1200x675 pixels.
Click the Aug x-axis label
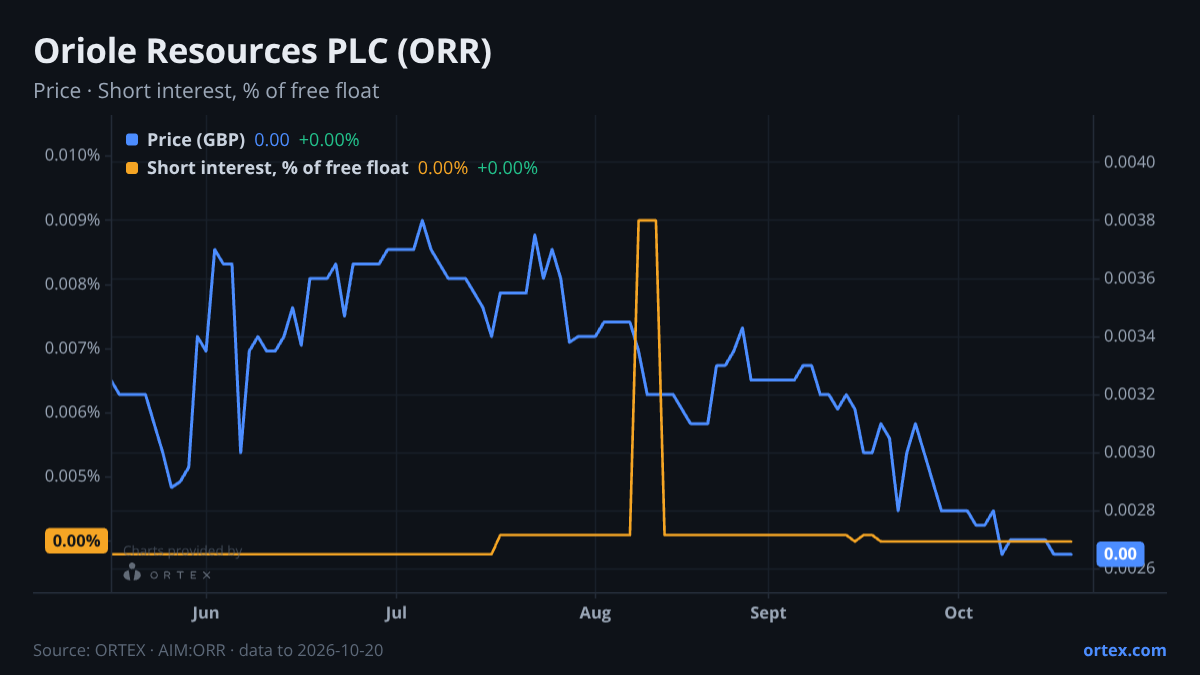[x=595, y=612]
